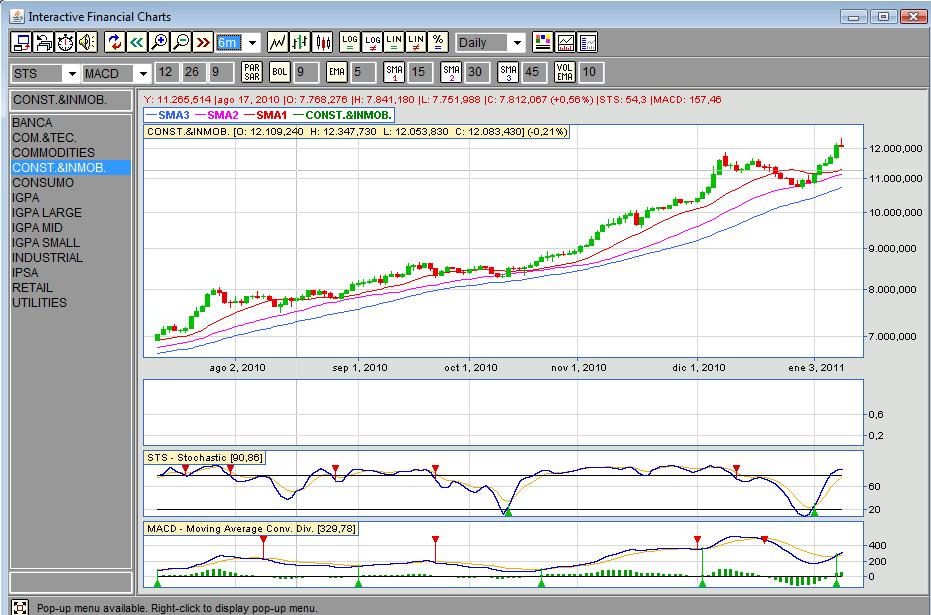
Task: Open the 6m time range dropdown
Action: click(x=252, y=43)
